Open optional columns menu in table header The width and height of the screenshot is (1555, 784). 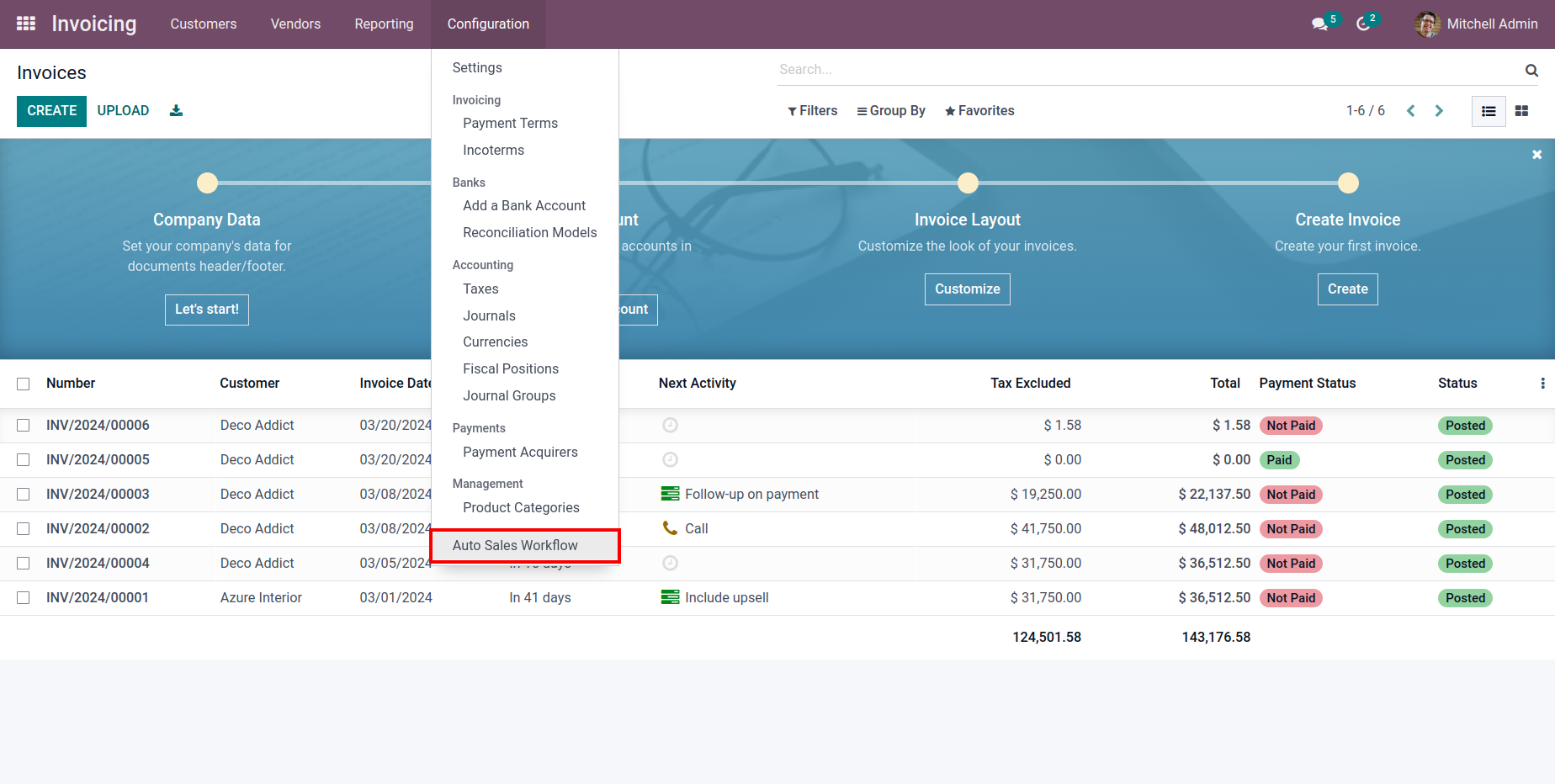(x=1542, y=384)
